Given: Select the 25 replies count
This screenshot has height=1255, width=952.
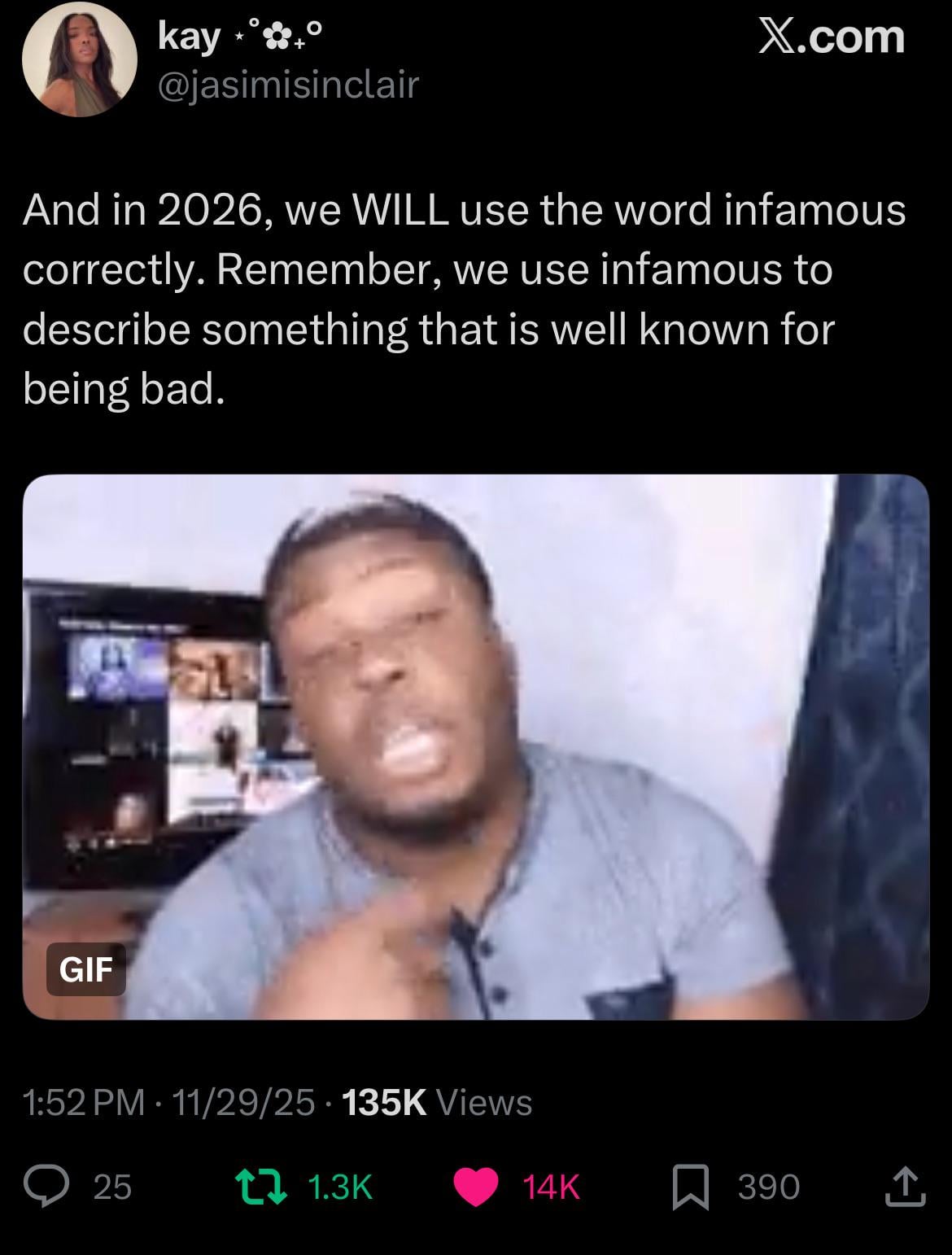Looking at the screenshot, I should coord(112,1187).
